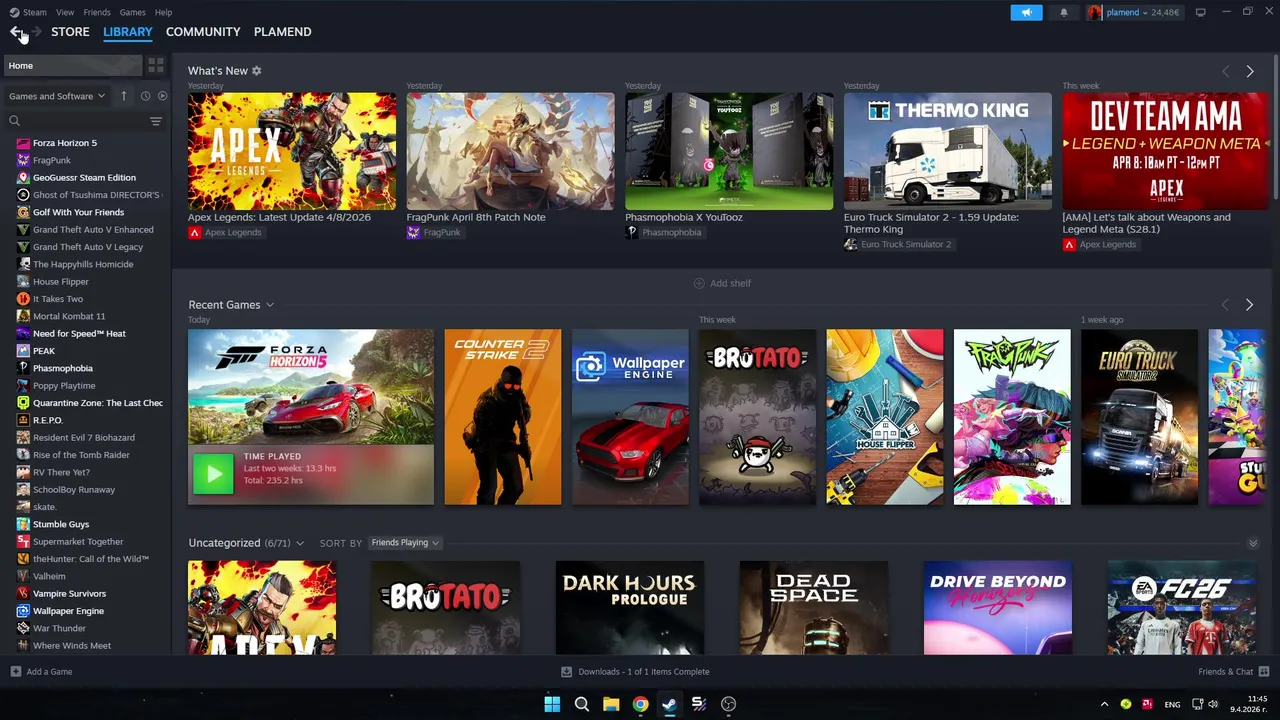The width and height of the screenshot is (1280, 720).
Task: Open the View menu
Action: [65, 12]
